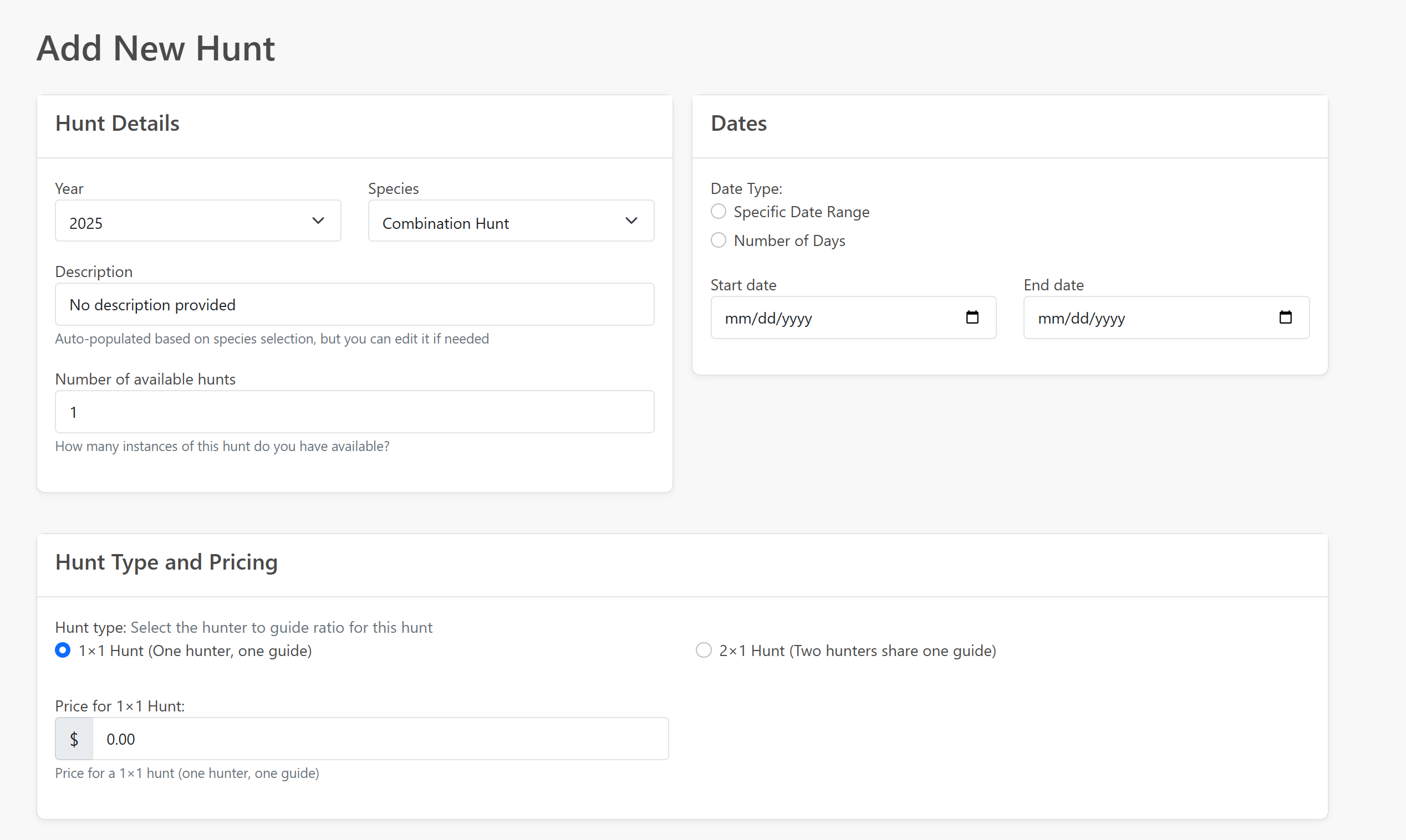Click the Number of available hunts field
1406x840 pixels.
(x=354, y=412)
